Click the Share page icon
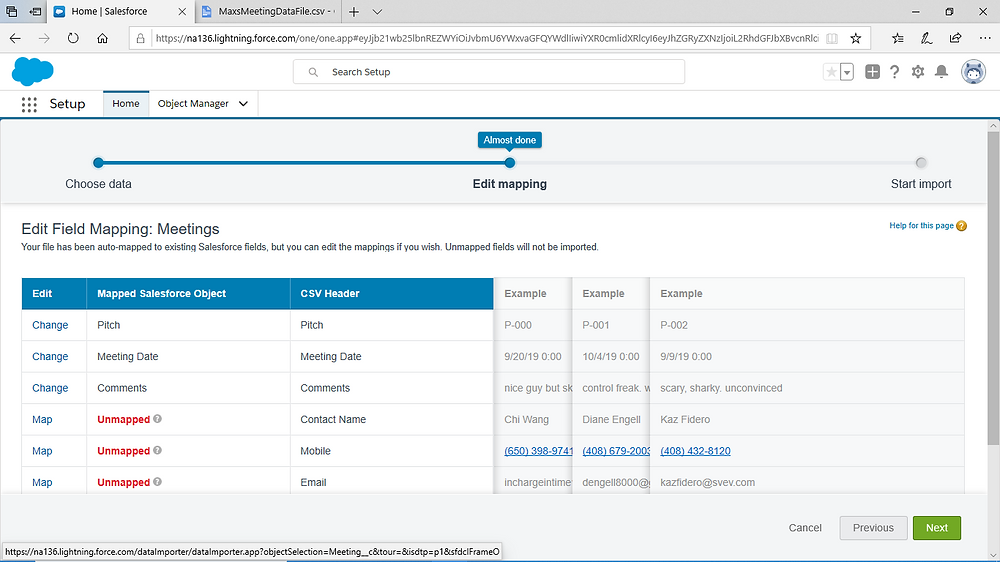Screen dimensions: 1000x562 (x=955, y=38)
